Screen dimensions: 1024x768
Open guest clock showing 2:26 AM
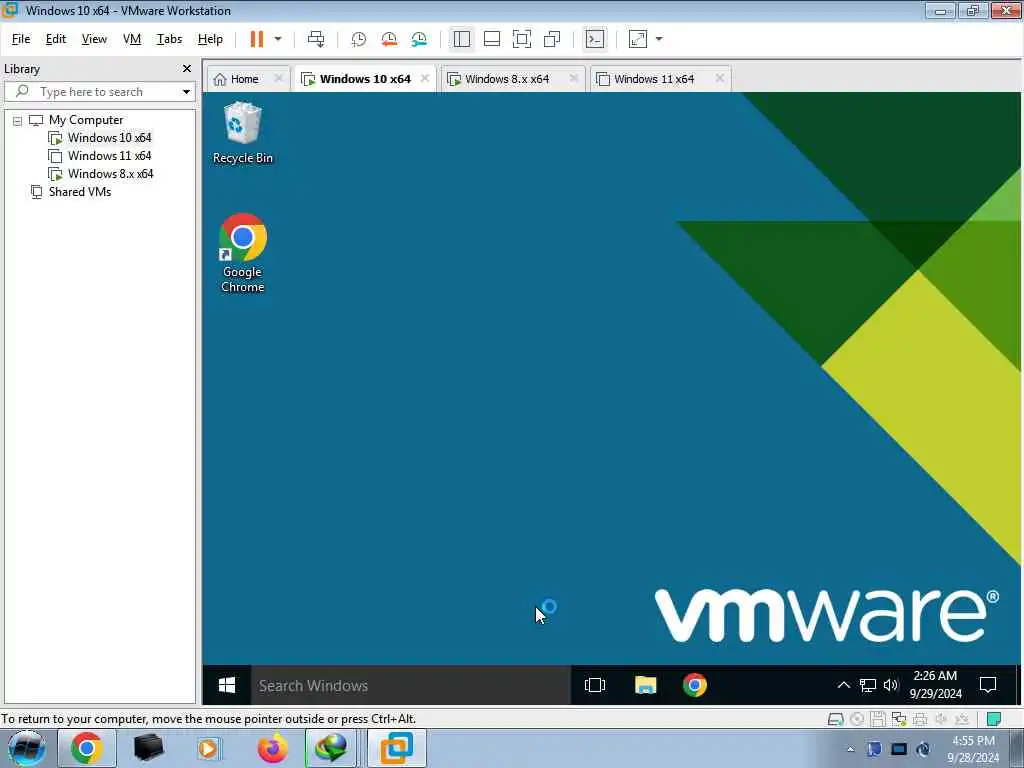[x=935, y=685]
